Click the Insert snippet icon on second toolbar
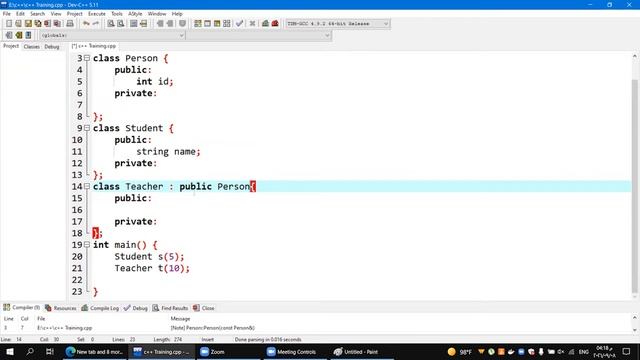 point(9,35)
